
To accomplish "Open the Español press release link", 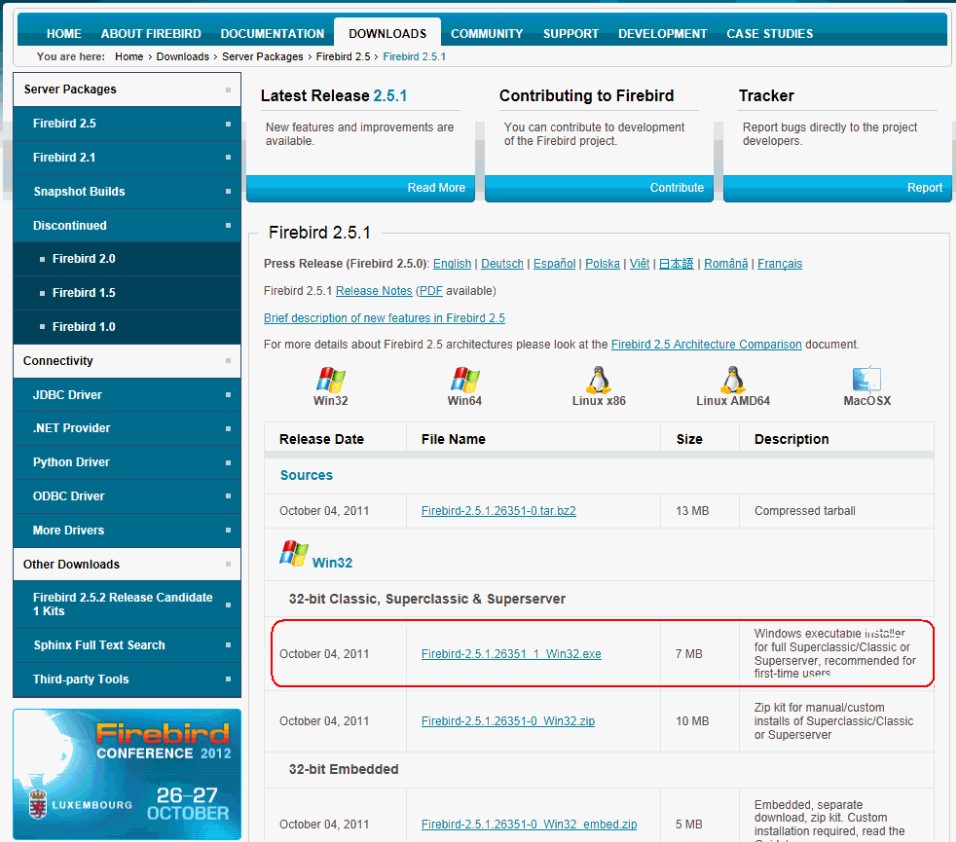I will pyautogui.click(x=554, y=264).
